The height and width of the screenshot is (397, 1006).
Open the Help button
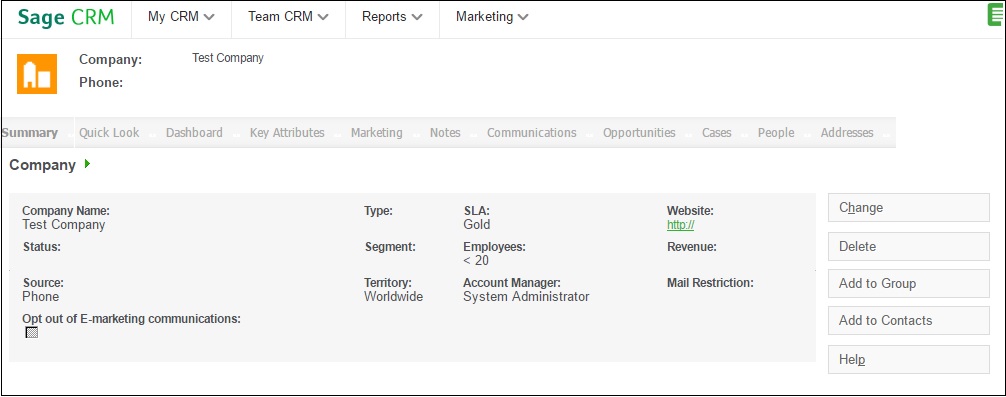[x=908, y=360]
